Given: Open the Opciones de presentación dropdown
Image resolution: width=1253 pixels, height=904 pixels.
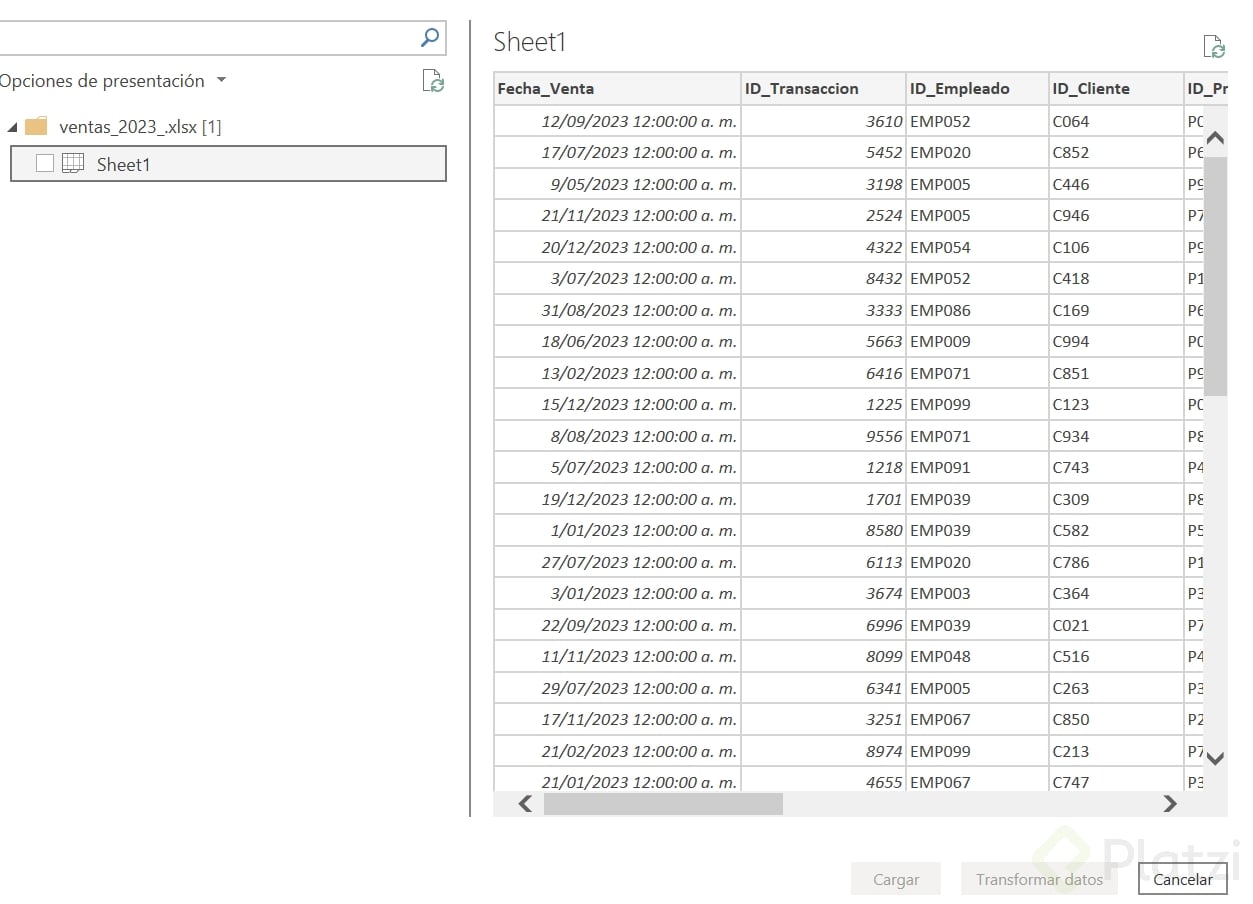Looking at the screenshot, I should 221,81.
